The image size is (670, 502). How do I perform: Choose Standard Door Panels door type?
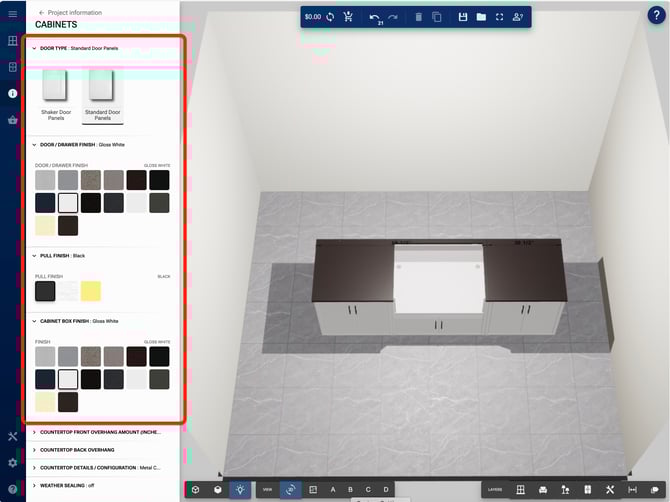point(101,94)
